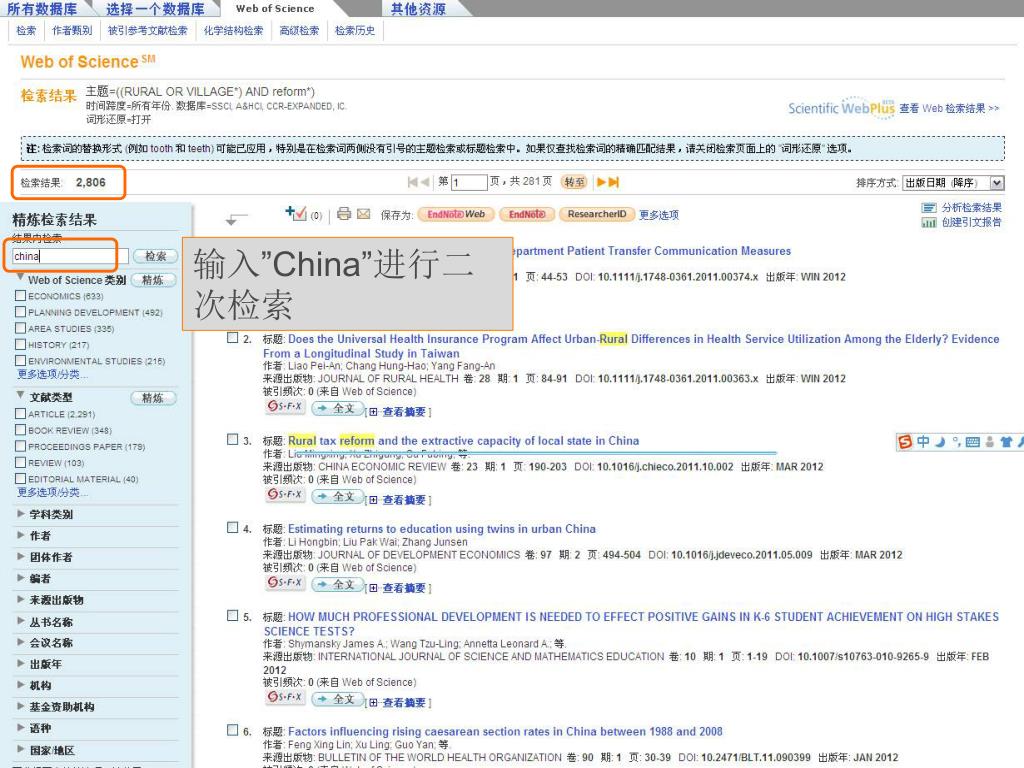Viewport: 1024px width, 768px height.
Task: Open the 高级检索 menu item
Action: (299, 31)
